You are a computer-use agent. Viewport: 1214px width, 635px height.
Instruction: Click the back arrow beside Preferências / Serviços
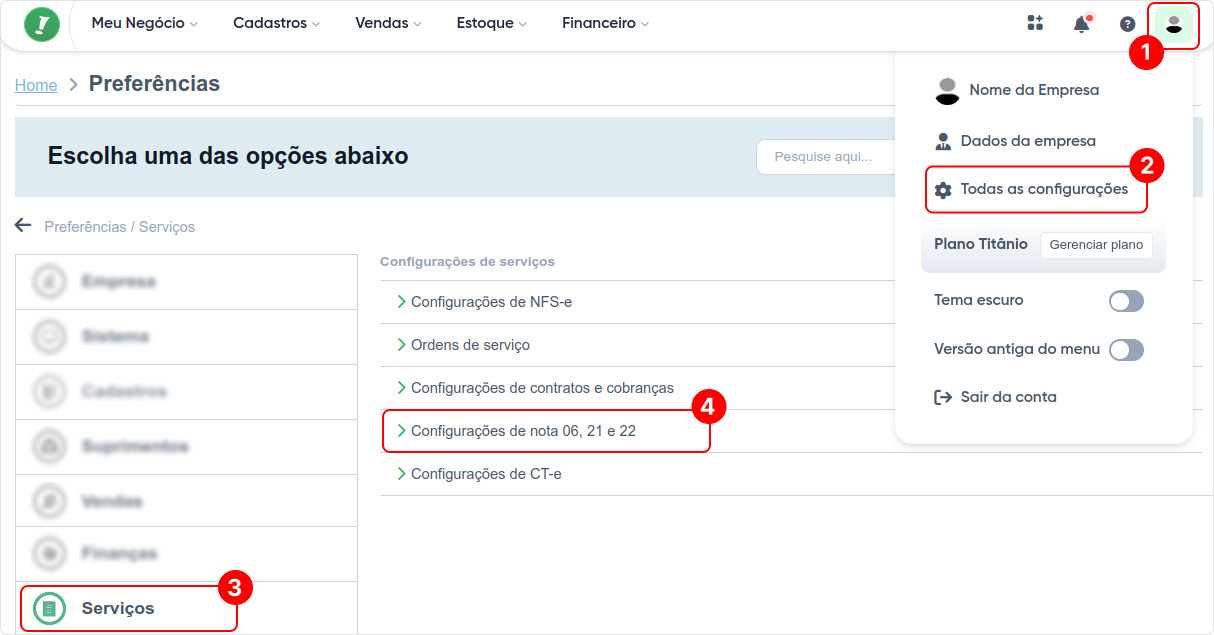click(23, 225)
